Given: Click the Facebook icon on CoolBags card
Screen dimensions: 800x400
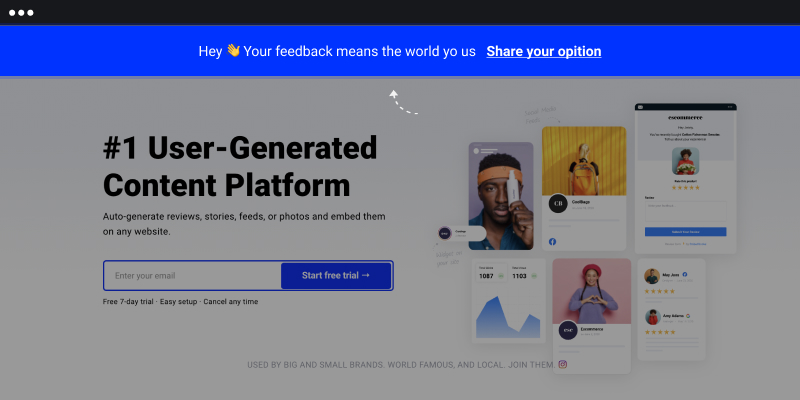Looking at the screenshot, I should click(552, 241).
